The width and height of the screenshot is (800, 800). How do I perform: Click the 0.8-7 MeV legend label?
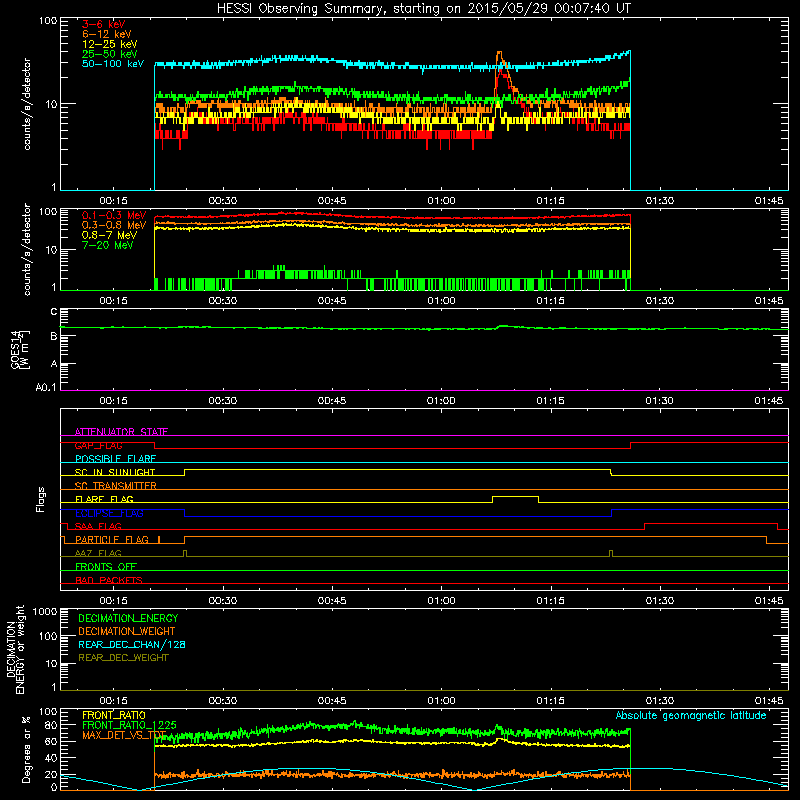tap(109, 235)
